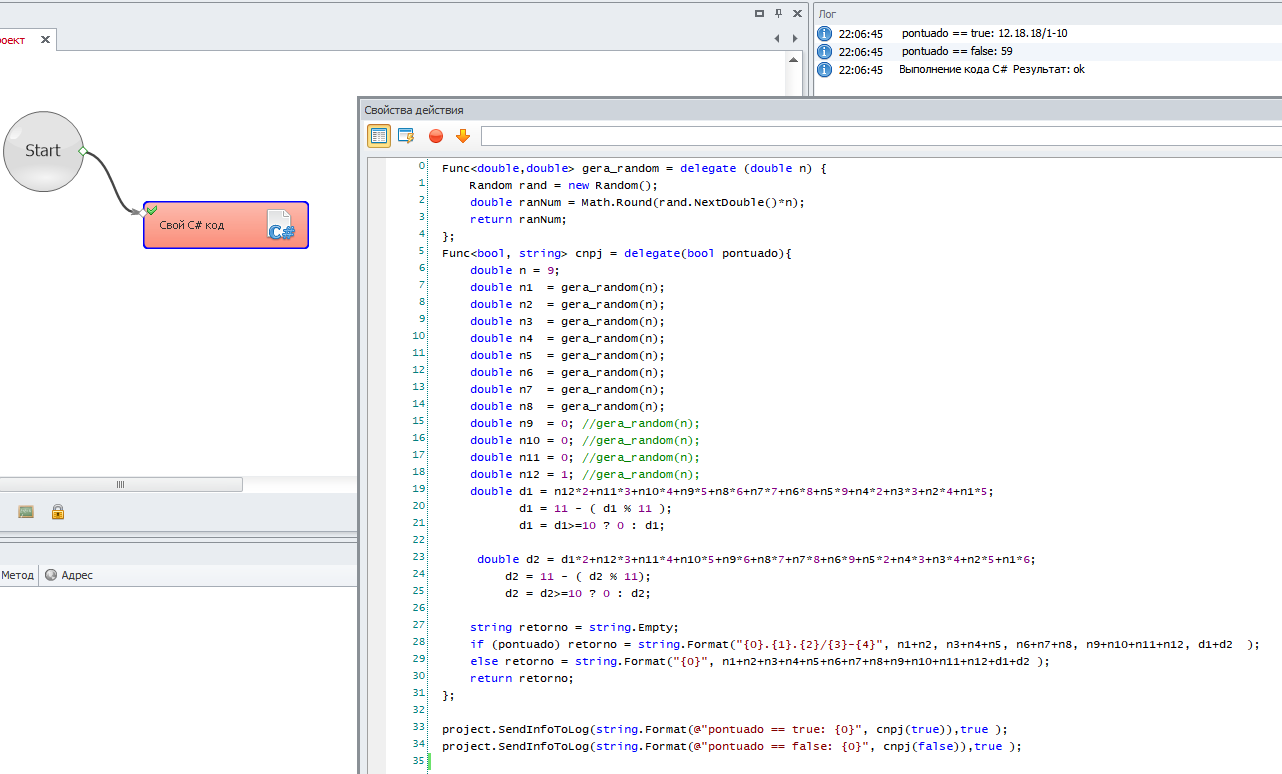Click the green chalkboard icon

(26, 512)
